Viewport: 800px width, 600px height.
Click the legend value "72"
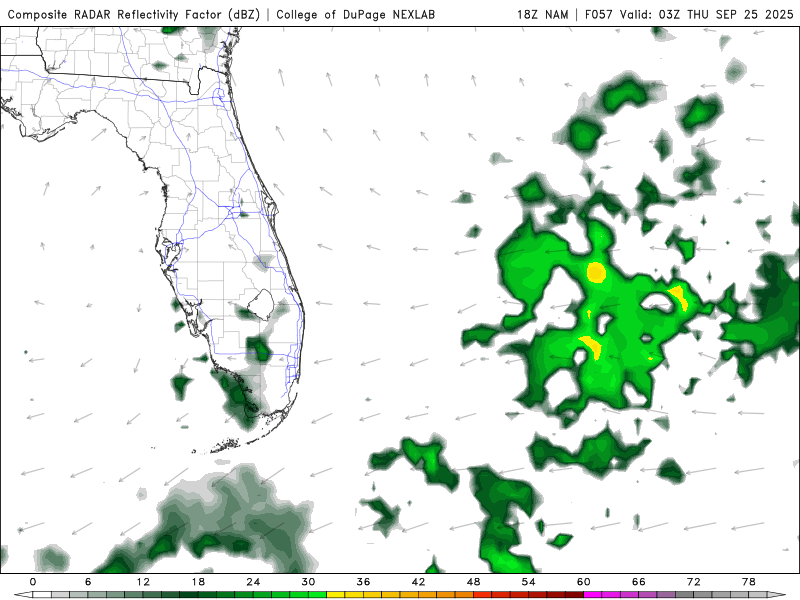tap(694, 582)
